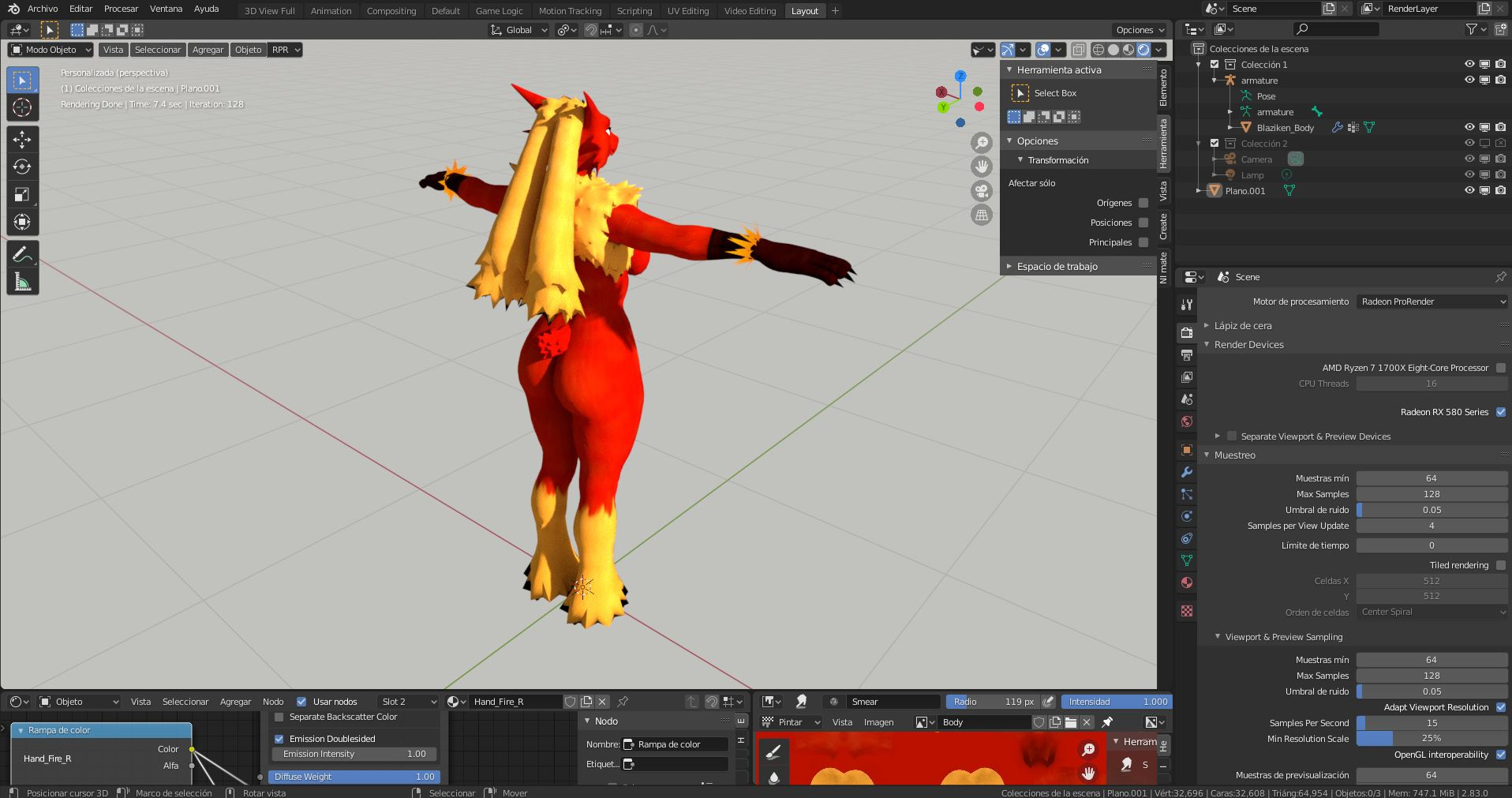This screenshot has width=1512, height=798.
Task: Hide Plano.001 object in viewport
Action: pos(1469,191)
